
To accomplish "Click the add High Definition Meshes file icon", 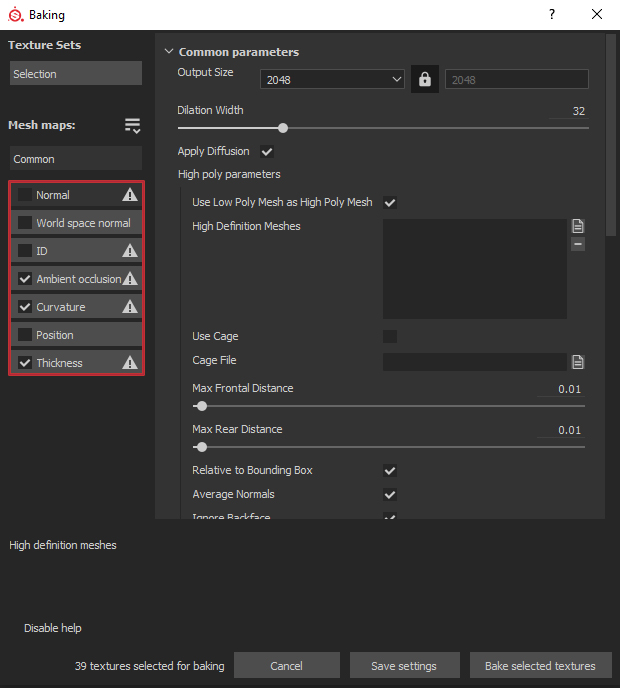I will [578, 226].
